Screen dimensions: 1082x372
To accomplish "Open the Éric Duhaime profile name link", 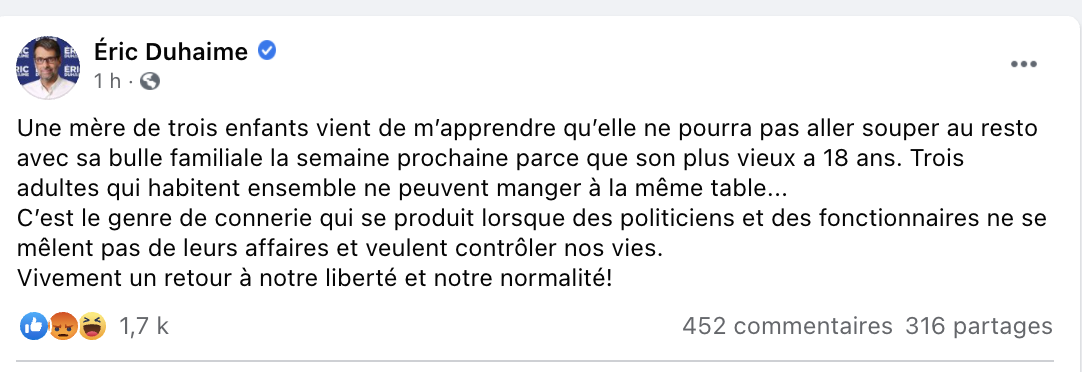I will point(170,51).
